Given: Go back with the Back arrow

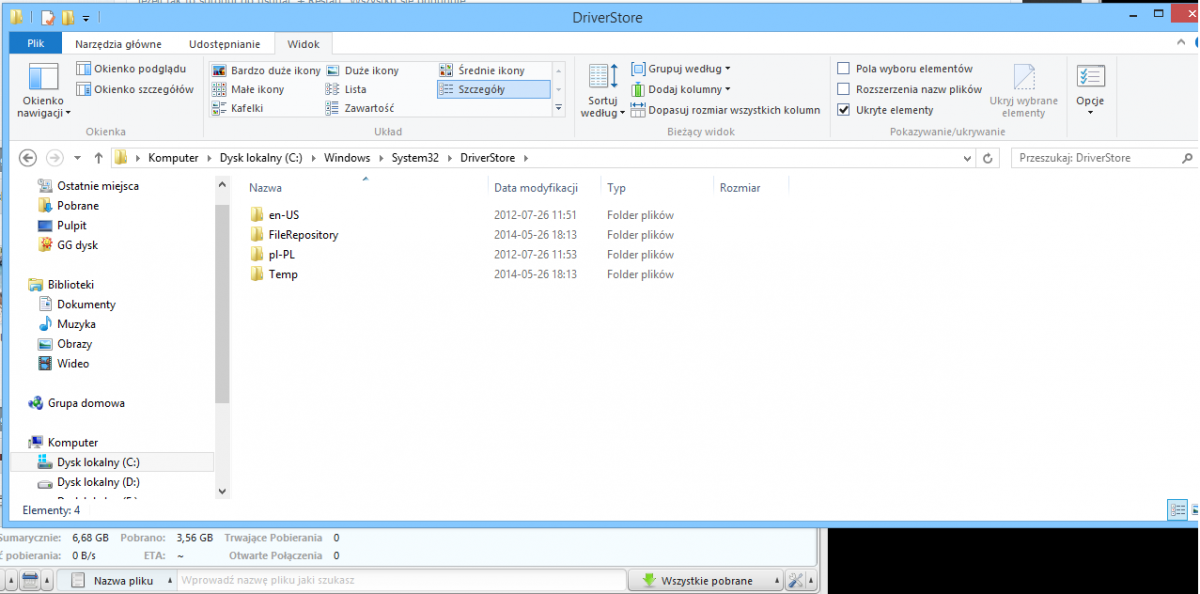Looking at the screenshot, I should [x=29, y=158].
